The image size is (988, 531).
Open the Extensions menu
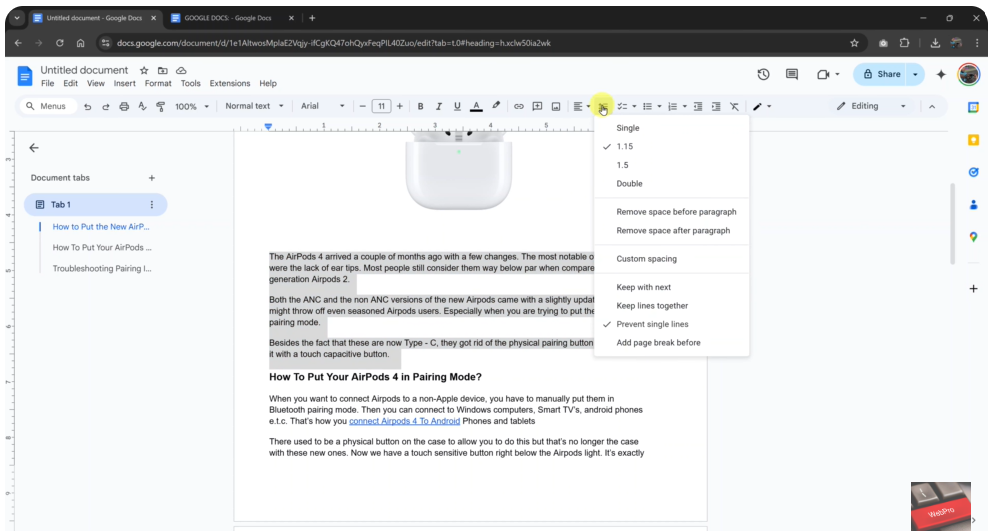click(x=229, y=83)
